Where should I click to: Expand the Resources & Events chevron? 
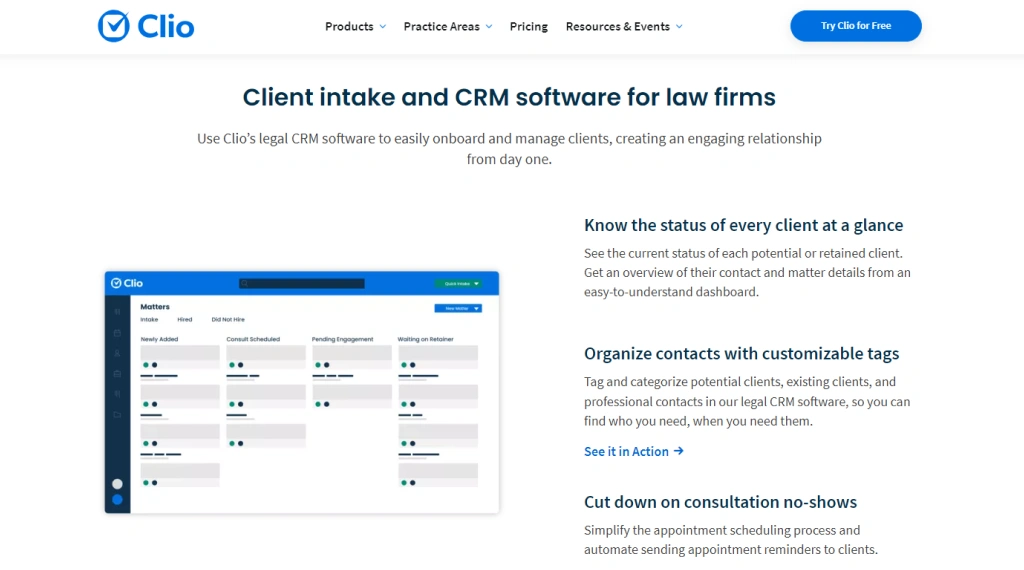coord(679,27)
